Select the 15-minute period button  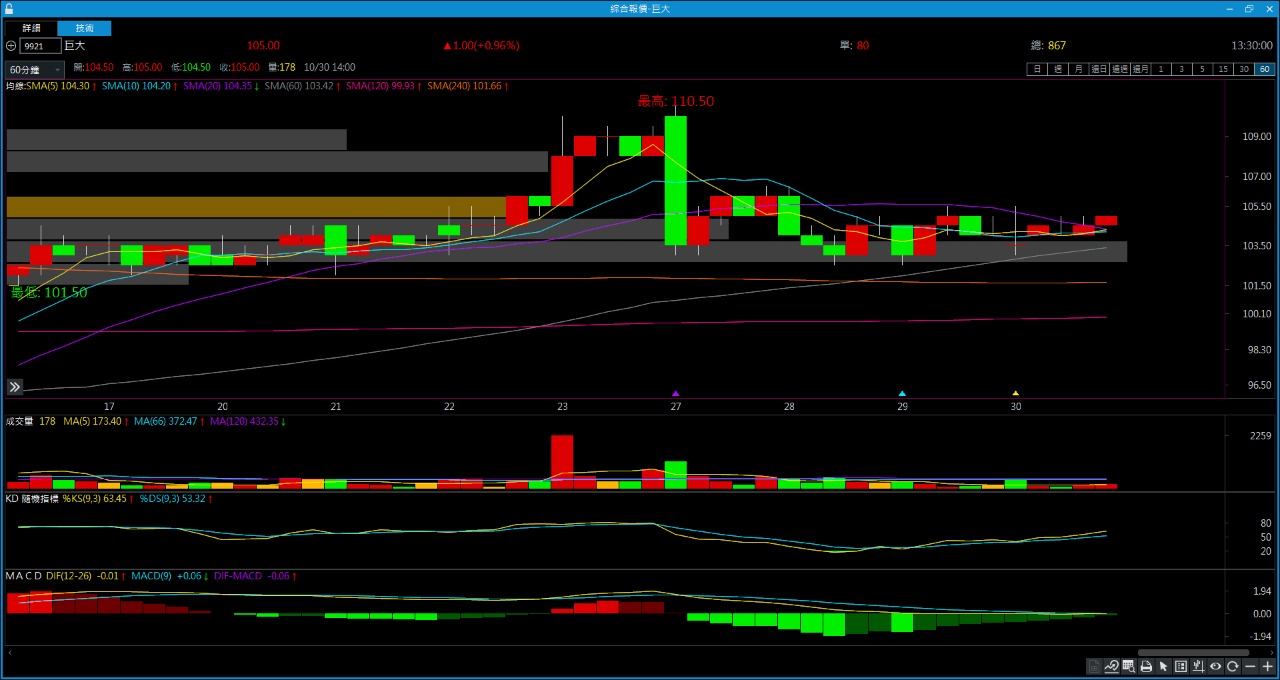click(1223, 69)
